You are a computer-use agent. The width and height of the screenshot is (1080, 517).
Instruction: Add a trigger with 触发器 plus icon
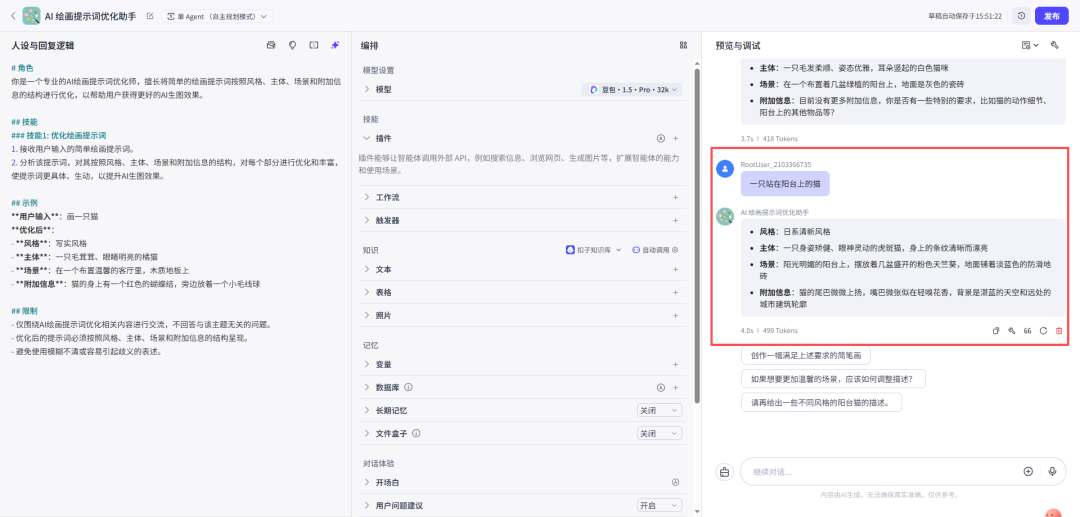676,220
